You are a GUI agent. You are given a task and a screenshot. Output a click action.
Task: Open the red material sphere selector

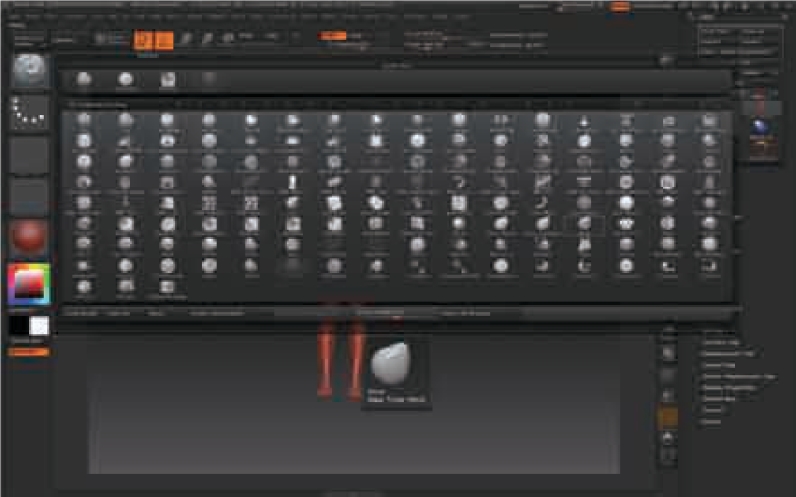29,238
